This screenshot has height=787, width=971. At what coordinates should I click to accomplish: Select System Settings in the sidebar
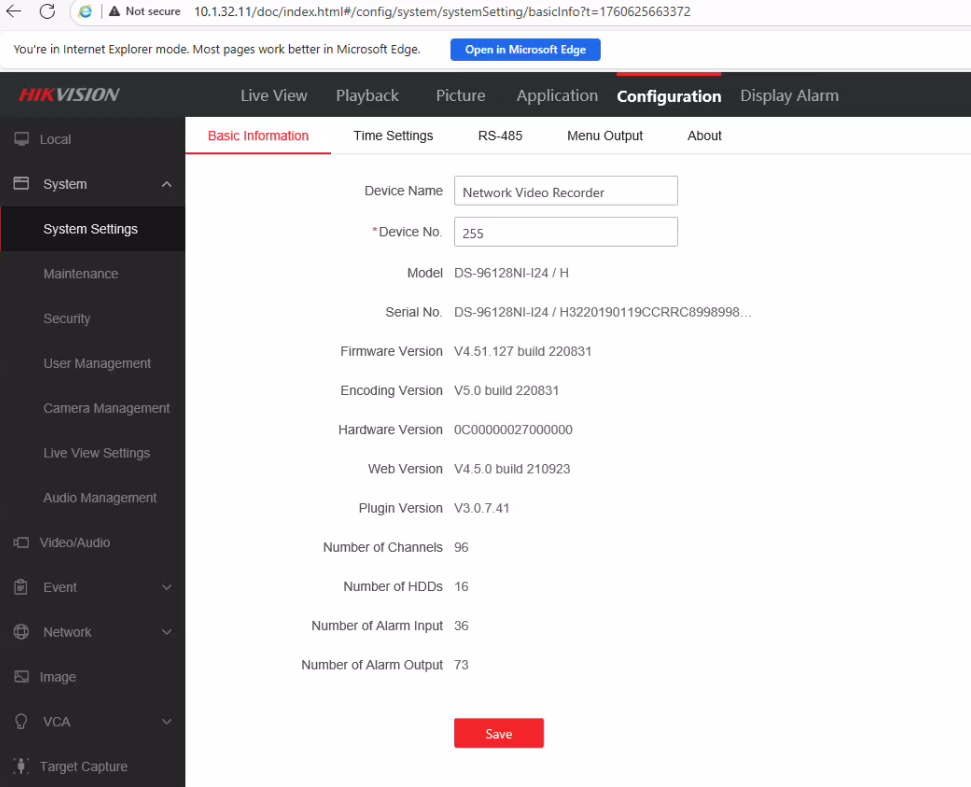point(93,228)
